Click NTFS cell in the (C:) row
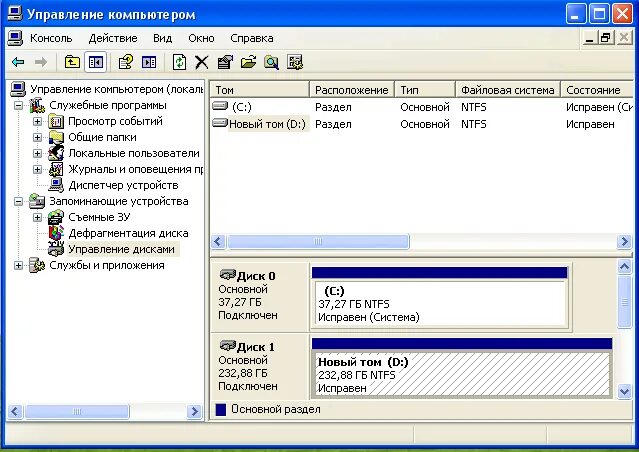The height and width of the screenshot is (452, 639). coord(474,107)
